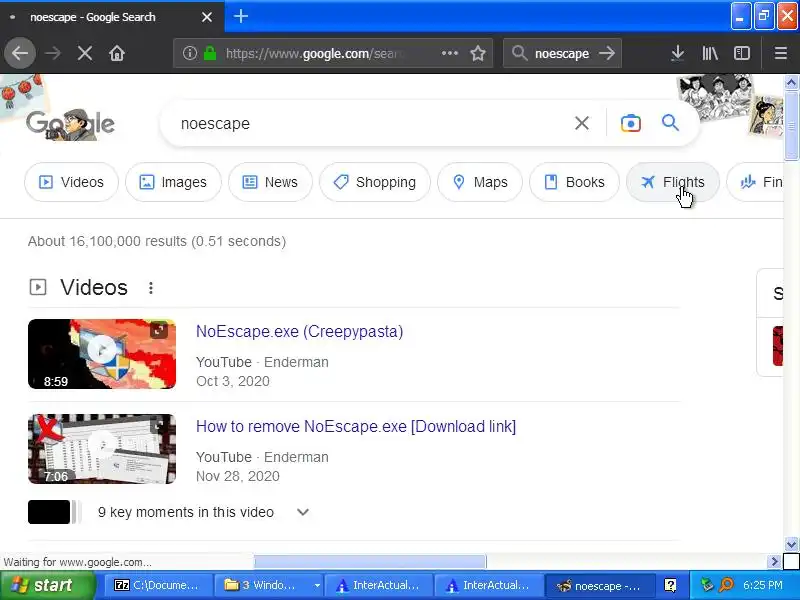This screenshot has height=600, width=800.
Task: Toggle the sidebar view icon
Action: tap(742, 53)
